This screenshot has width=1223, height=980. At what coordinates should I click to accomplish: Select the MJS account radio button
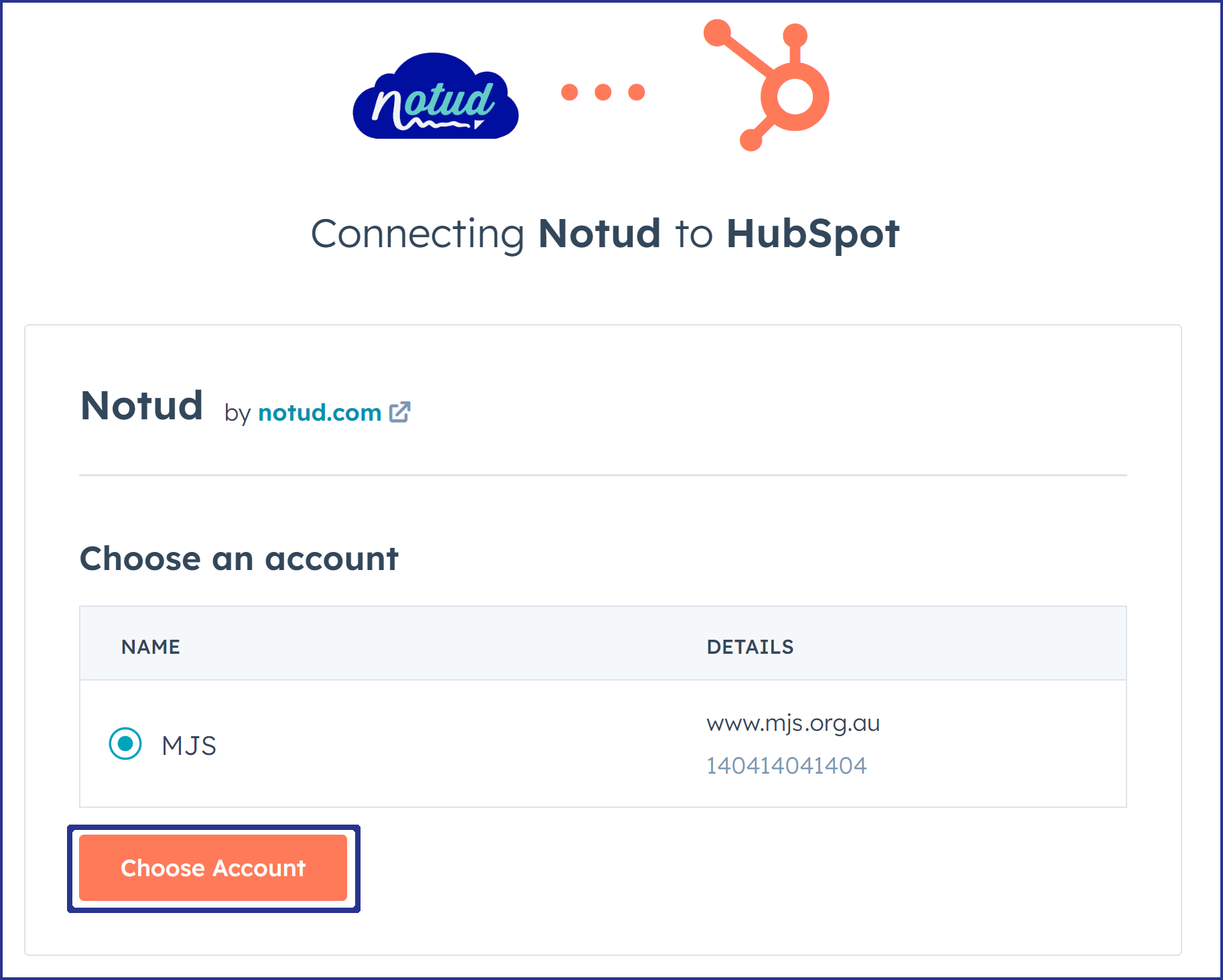[x=125, y=744]
